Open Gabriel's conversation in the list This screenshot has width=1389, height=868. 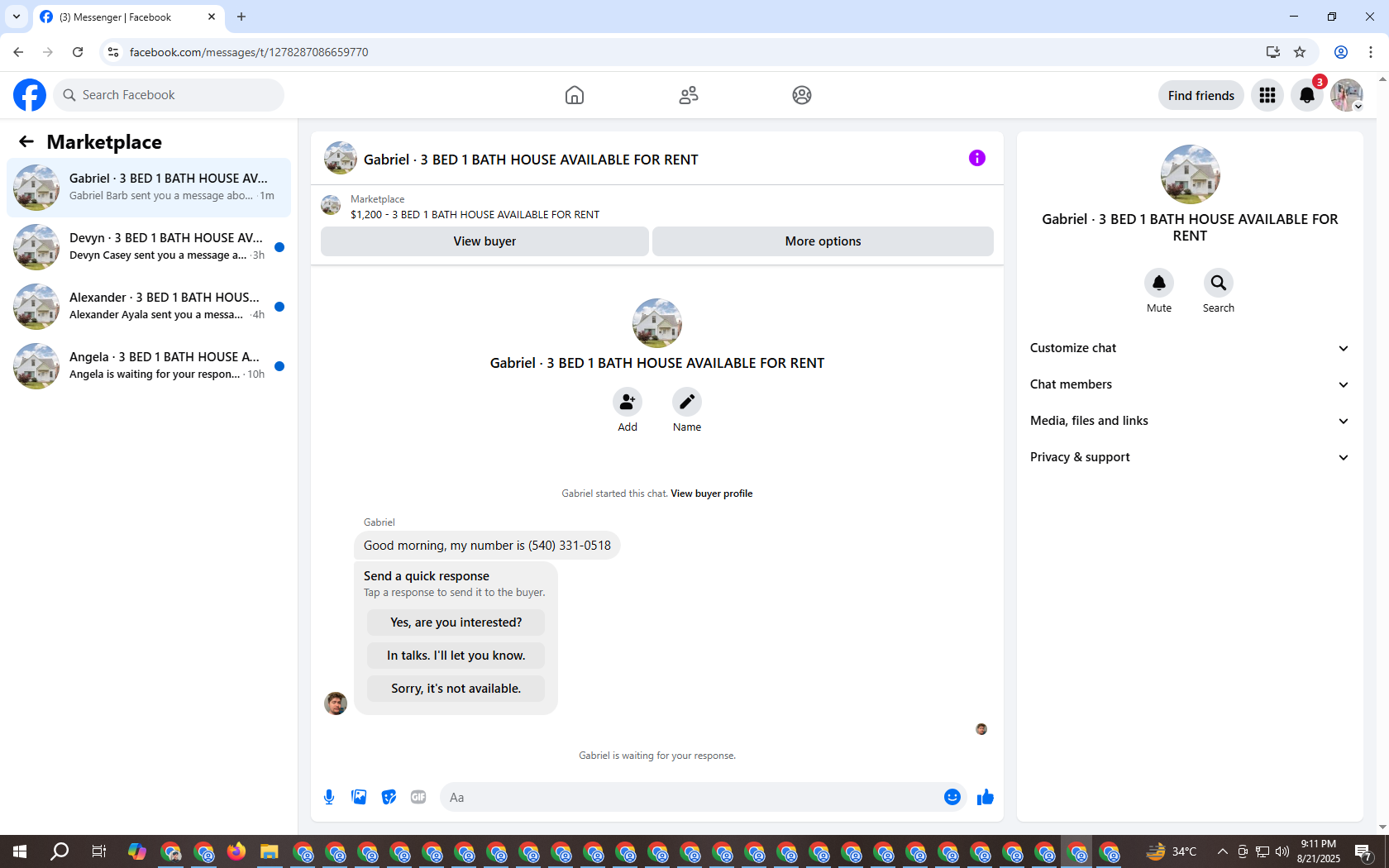[149, 188]
